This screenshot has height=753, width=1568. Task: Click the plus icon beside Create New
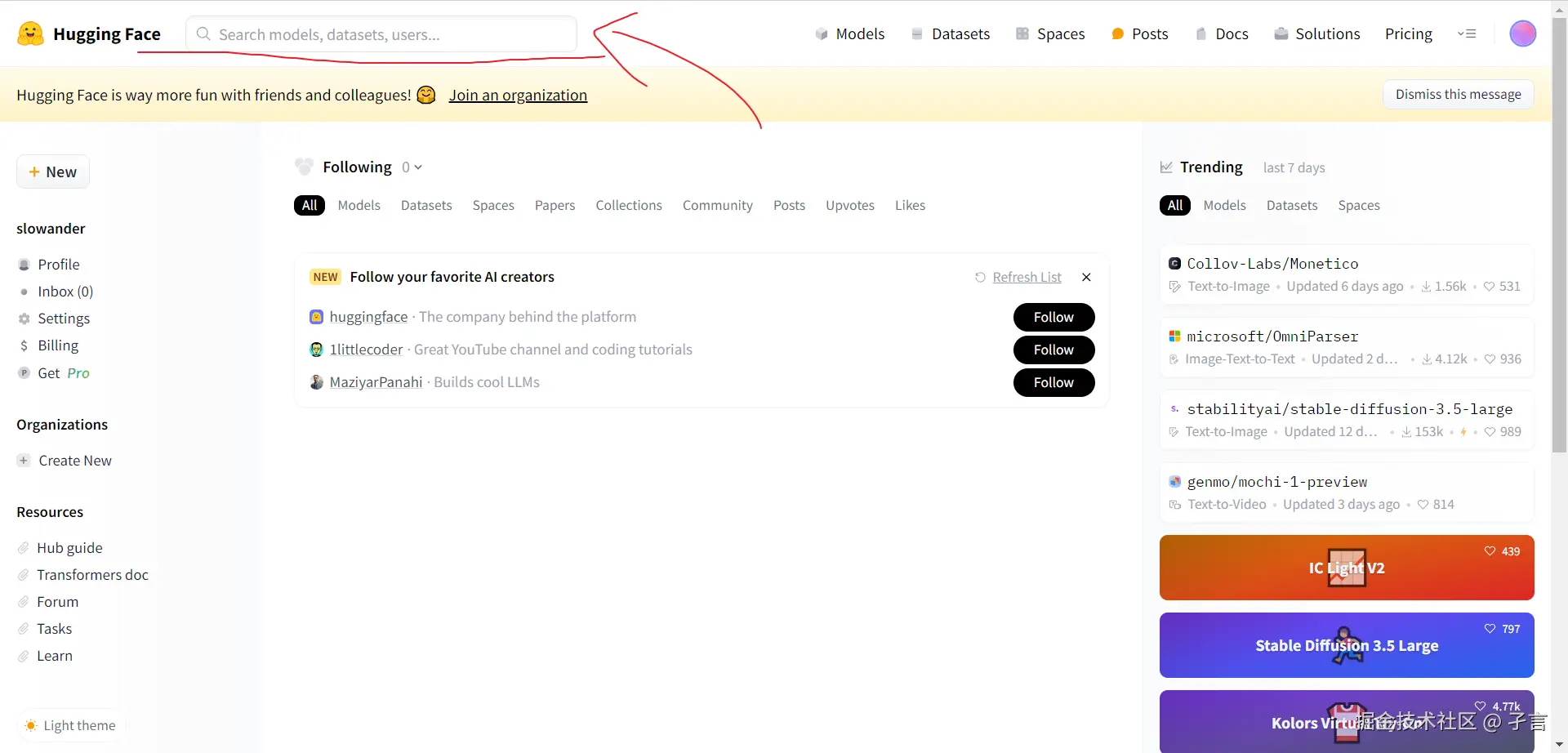[24, 461]
